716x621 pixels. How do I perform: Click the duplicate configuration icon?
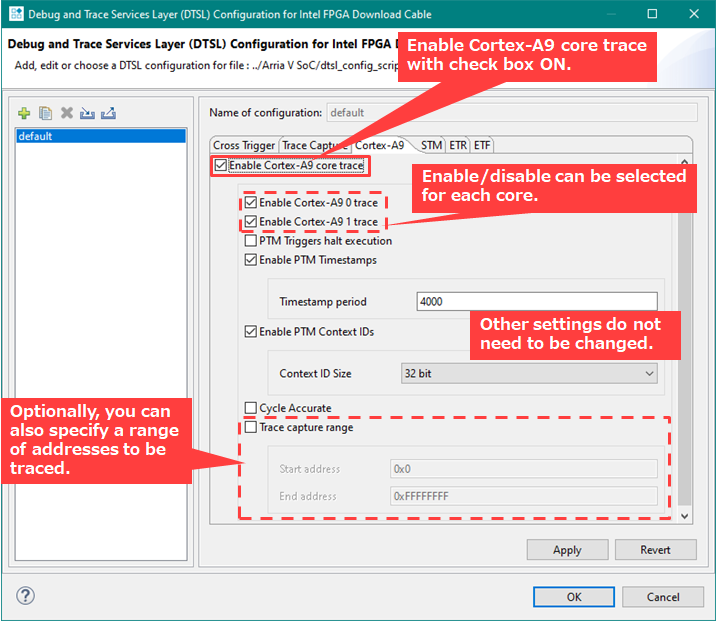[x=45, y=114]
